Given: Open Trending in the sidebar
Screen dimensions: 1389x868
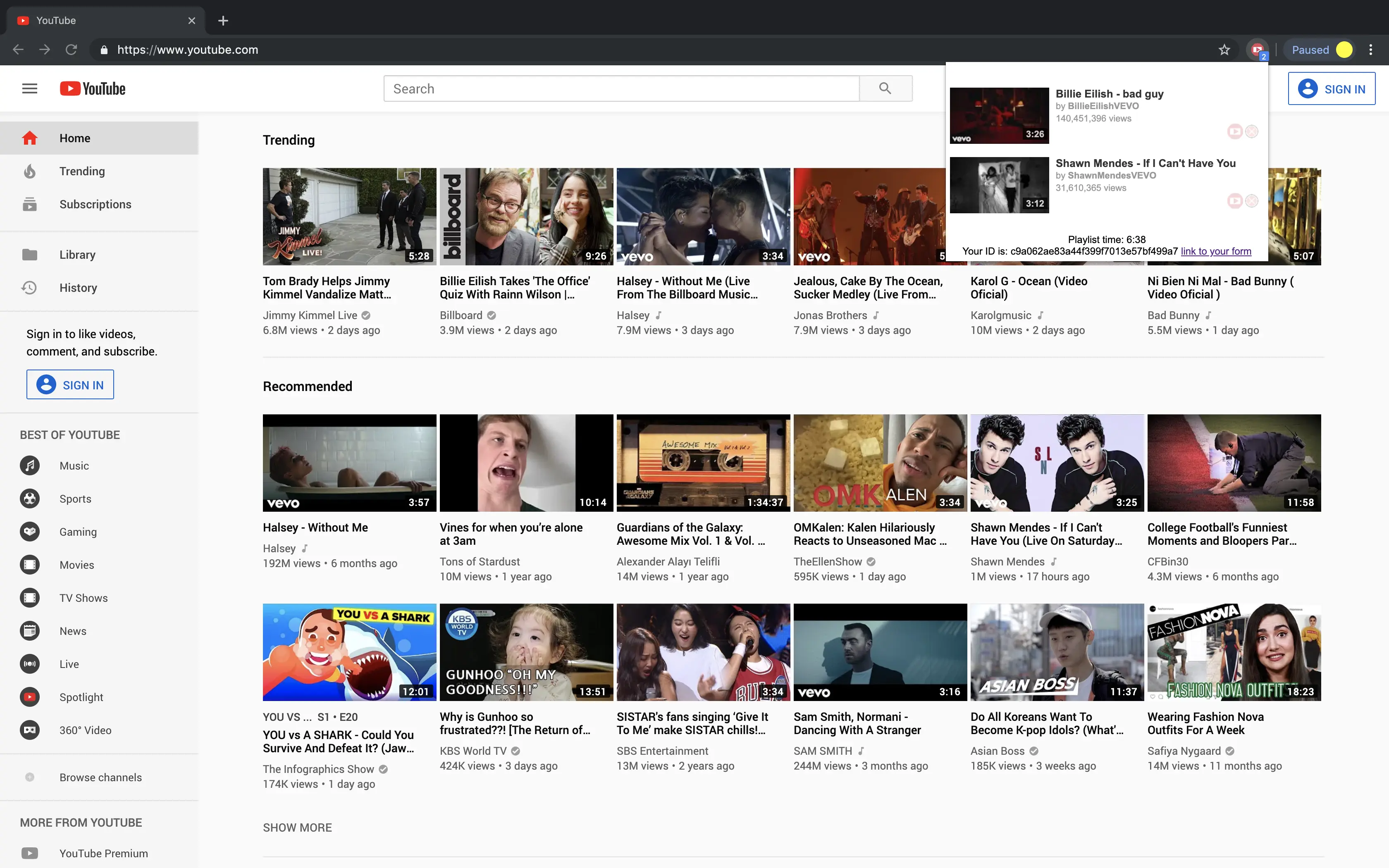Looking at the screenshot, I should tap(99, 171).
